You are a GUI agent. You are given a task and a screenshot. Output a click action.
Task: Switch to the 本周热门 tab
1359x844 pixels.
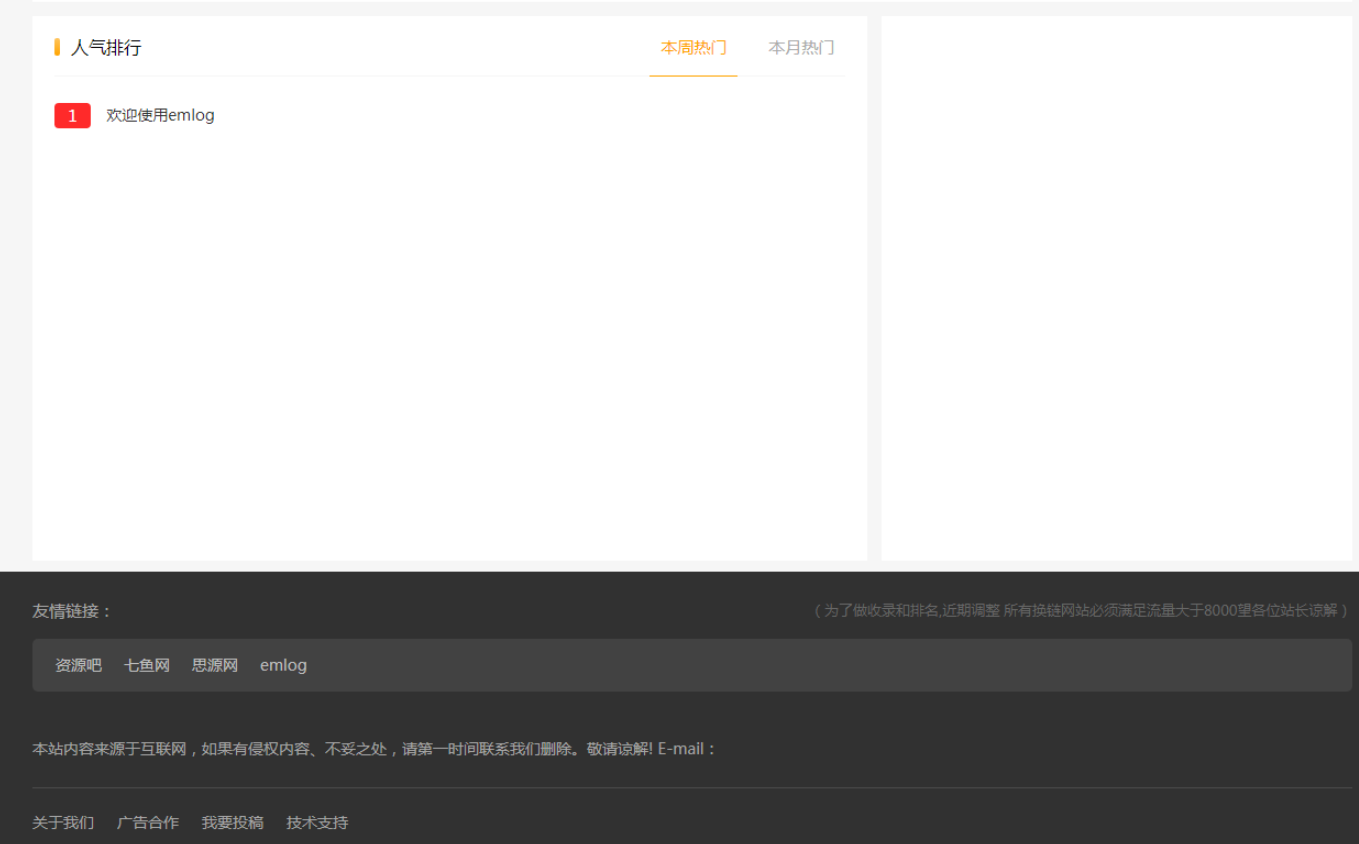[x=693, y=47]
